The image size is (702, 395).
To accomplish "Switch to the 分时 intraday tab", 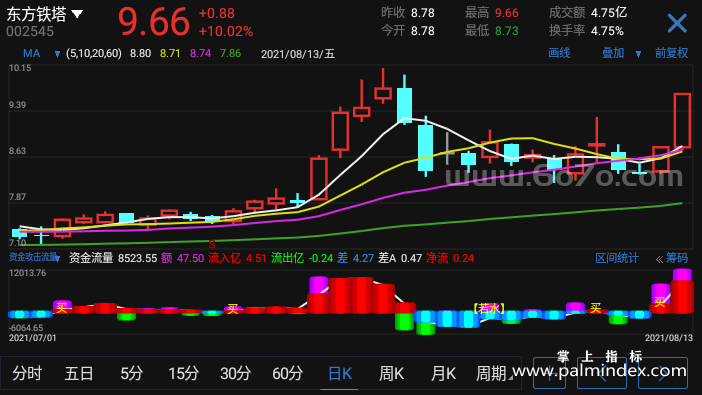I will click(x=27, y=373).
